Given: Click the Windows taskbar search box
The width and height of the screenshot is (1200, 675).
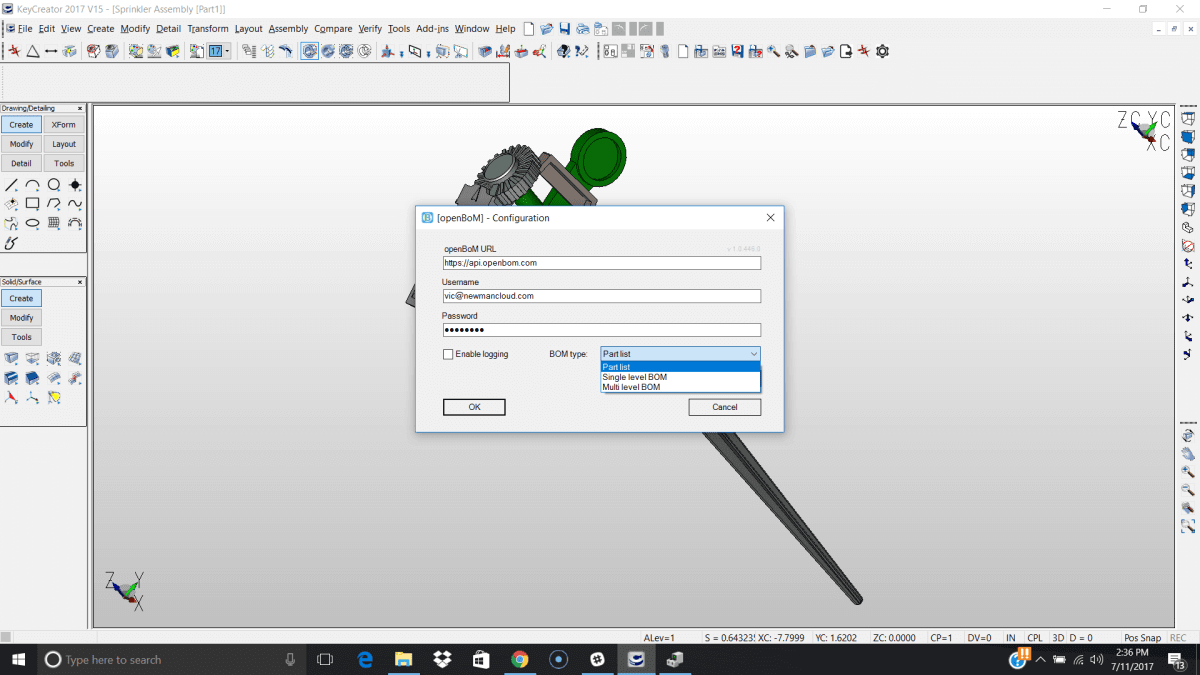Looking at the screenshot, I should (173, 659).
